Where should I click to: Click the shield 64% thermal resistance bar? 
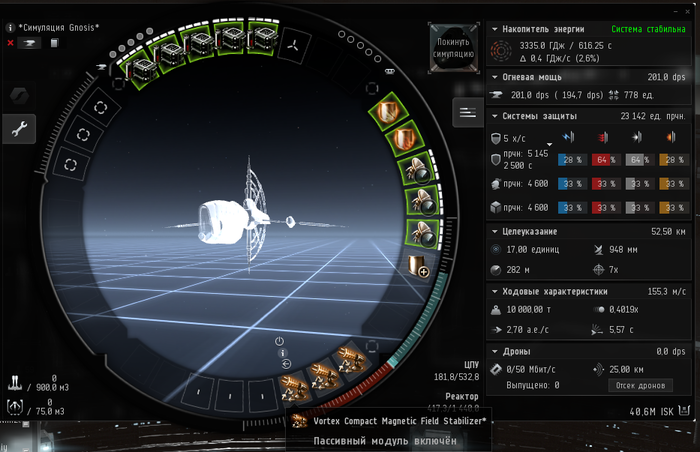click(x=602, y=160)
